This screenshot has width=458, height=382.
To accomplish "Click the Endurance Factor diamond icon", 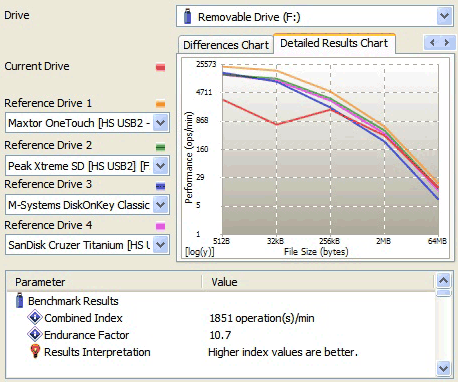I will point(35,334).
